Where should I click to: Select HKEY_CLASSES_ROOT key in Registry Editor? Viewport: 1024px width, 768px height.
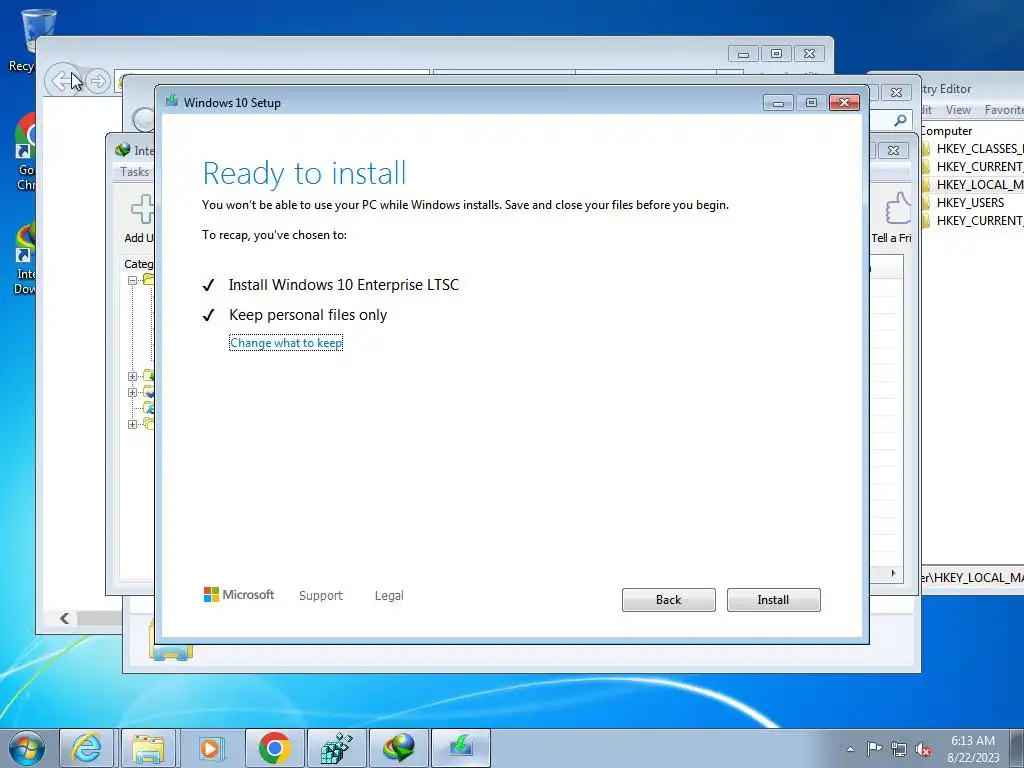point(979,148)
